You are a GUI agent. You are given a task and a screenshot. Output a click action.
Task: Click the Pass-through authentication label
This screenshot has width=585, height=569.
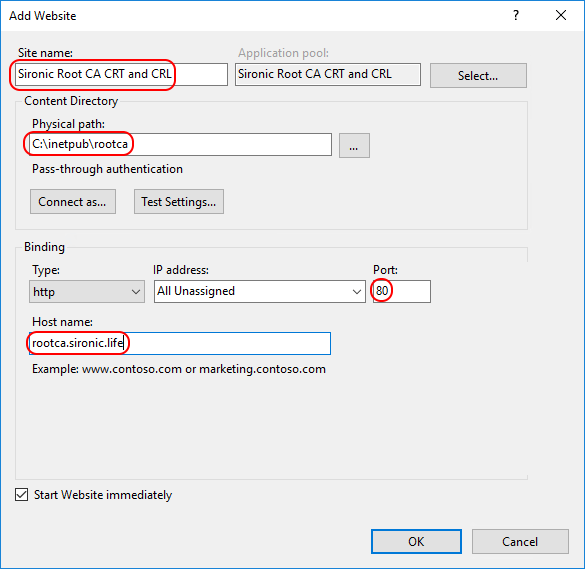point(107,169)
